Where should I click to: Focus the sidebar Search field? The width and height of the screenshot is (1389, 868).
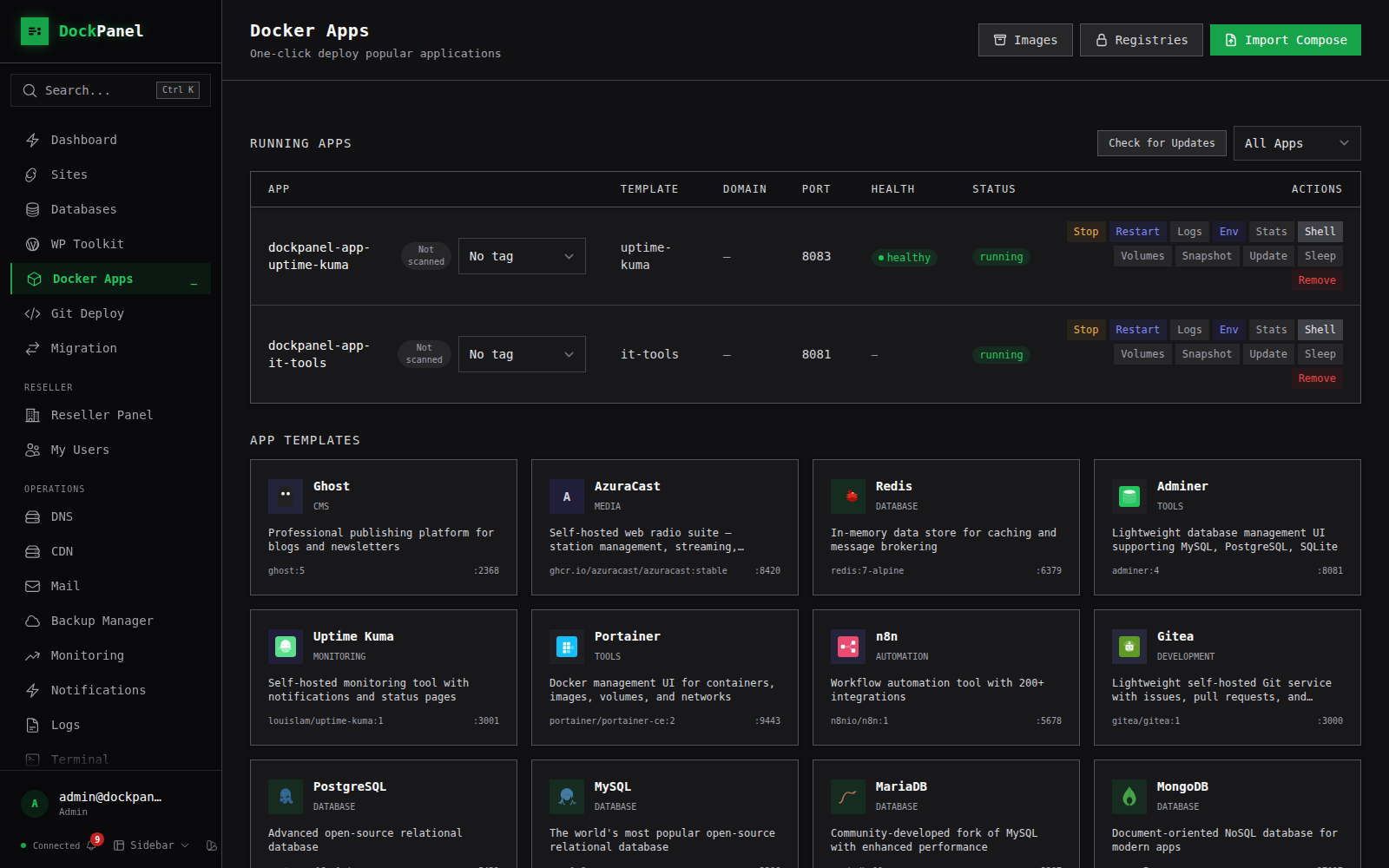click(110, 90)
